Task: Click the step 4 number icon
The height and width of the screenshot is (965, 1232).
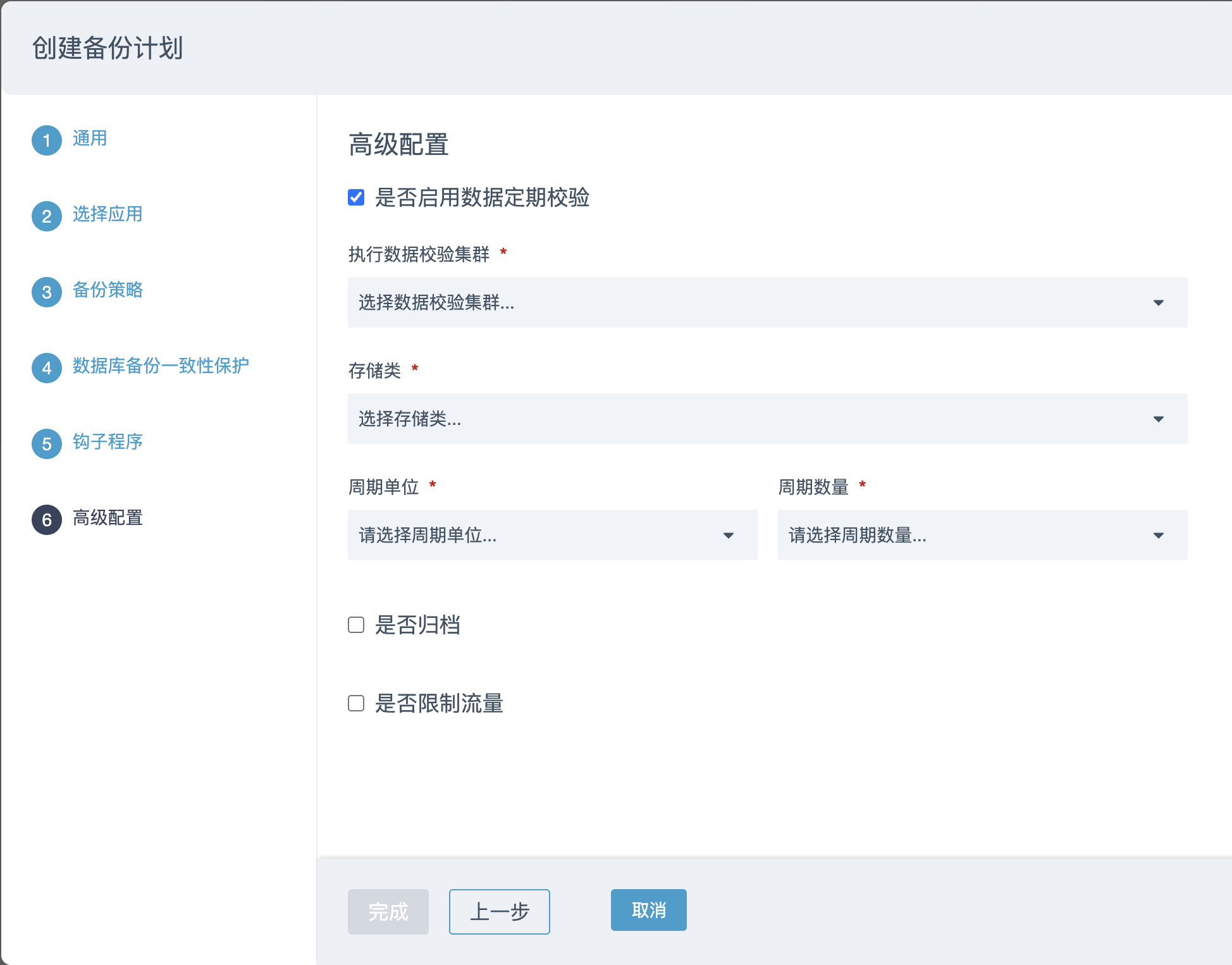Action: coord(47,368)
